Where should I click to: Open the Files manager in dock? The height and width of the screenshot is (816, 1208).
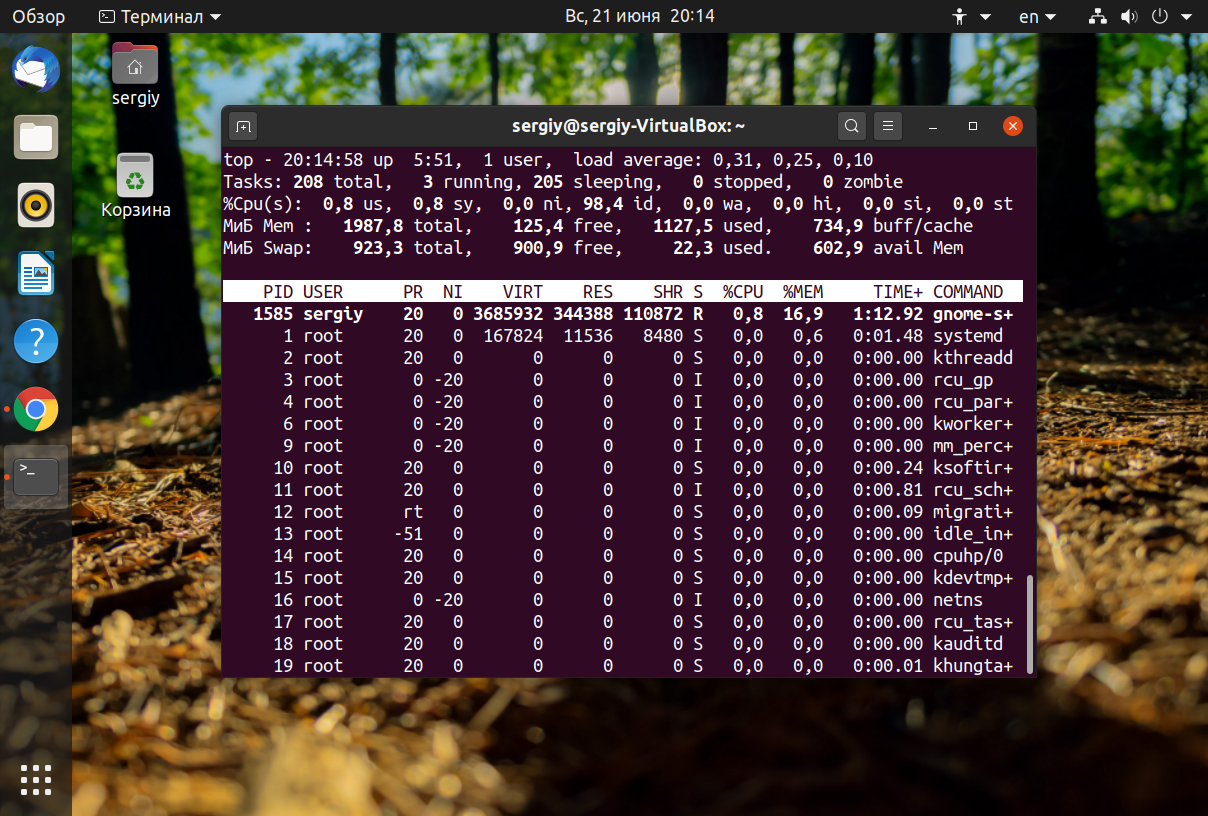point(36,137)
